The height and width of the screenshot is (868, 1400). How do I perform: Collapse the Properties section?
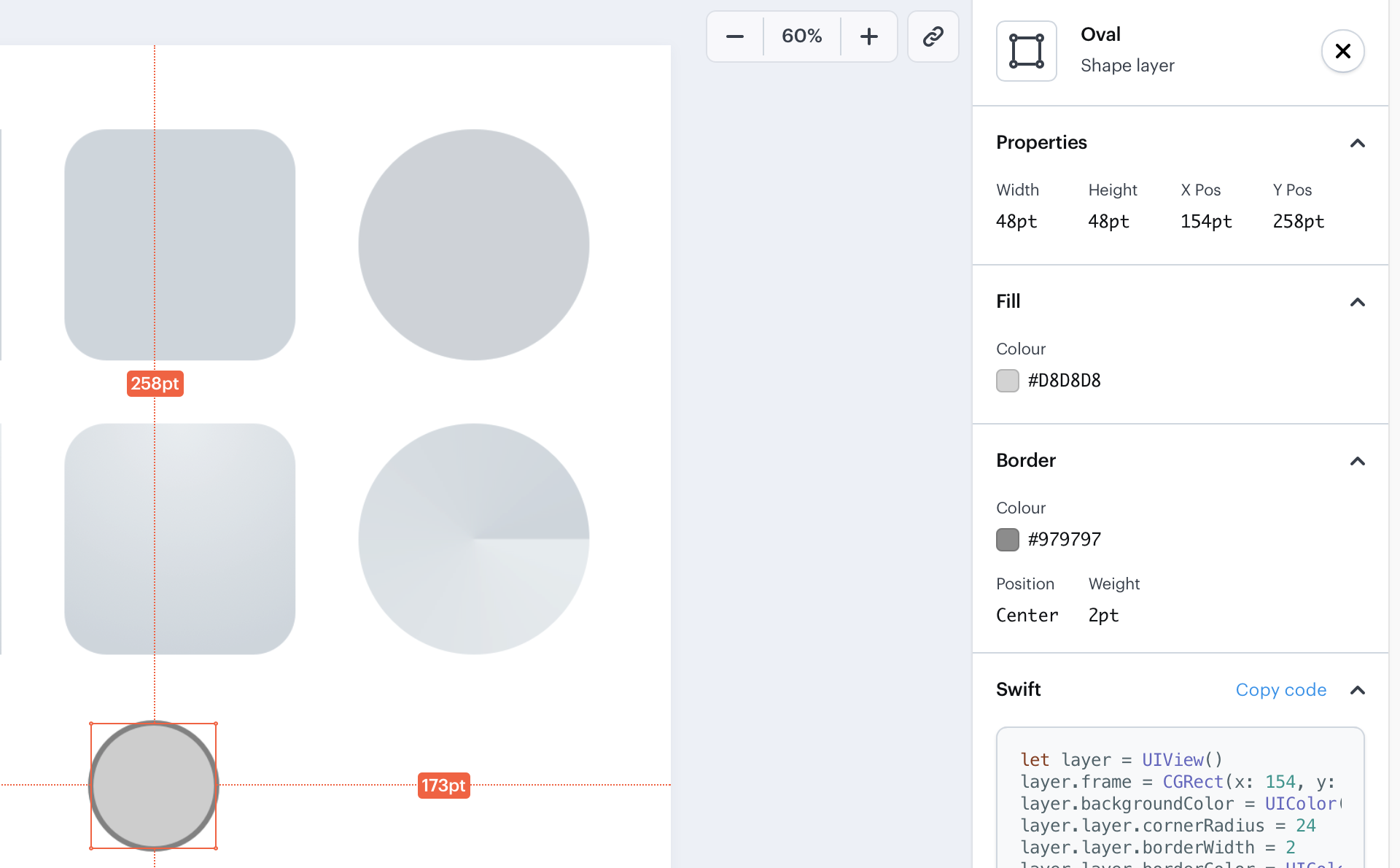(x=1357, y=143)
